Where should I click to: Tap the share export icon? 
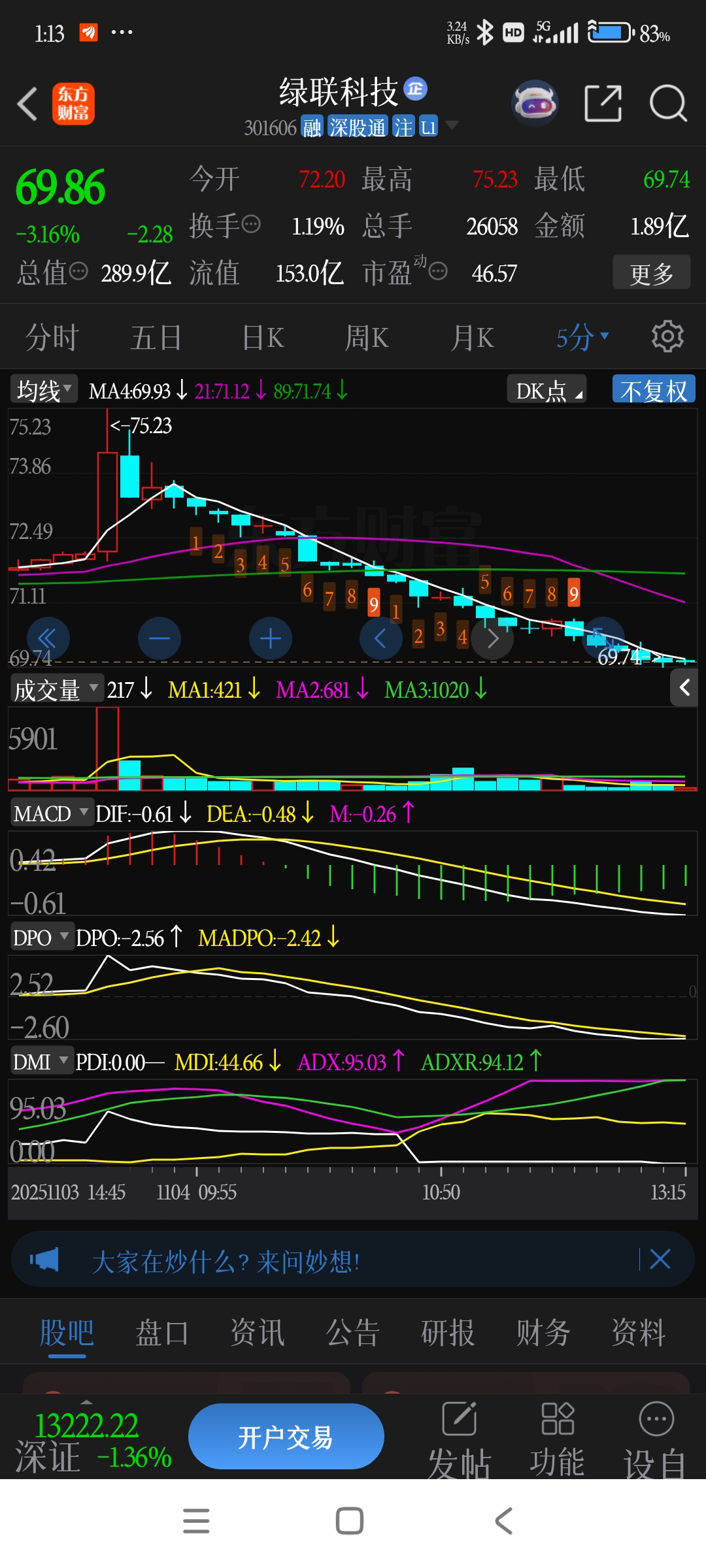click(603, 103)
